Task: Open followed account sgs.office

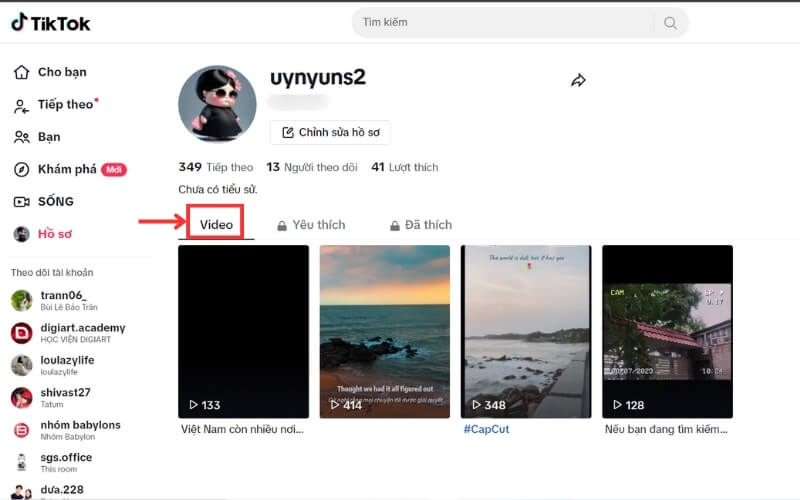Action: [x=52, y=462]
